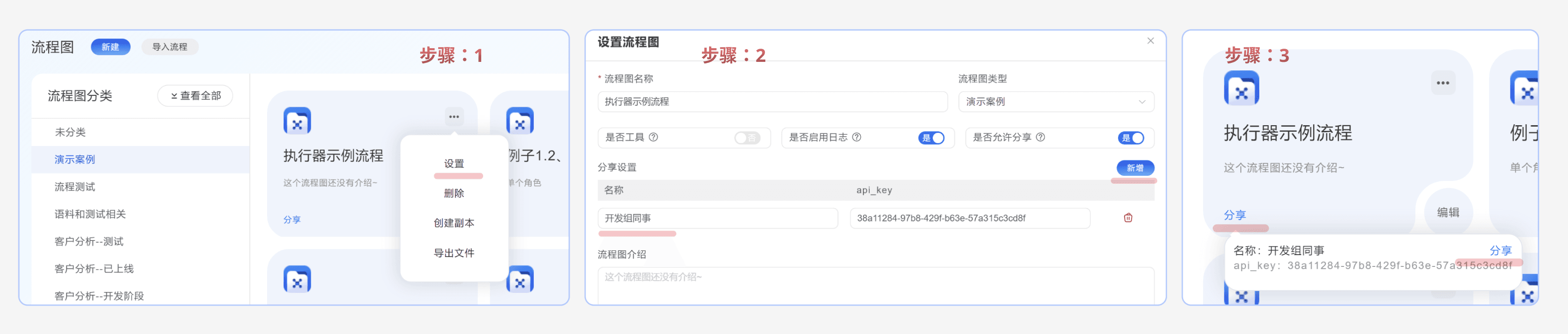The height and width of the screenshot is (334, 1568).
Task: Select 设置 from the context menu
Action: tap(453, 163)
